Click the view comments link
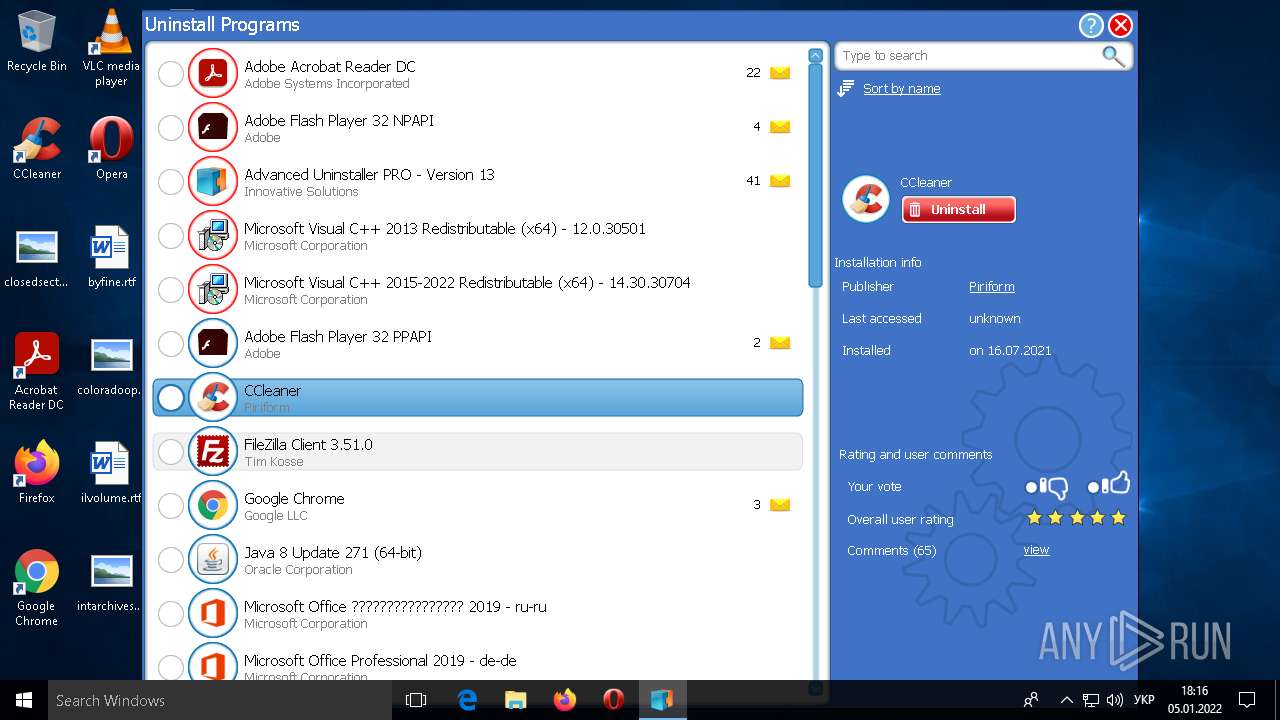This screenshot has width=1280, height=720. [x=1036, y=550]
